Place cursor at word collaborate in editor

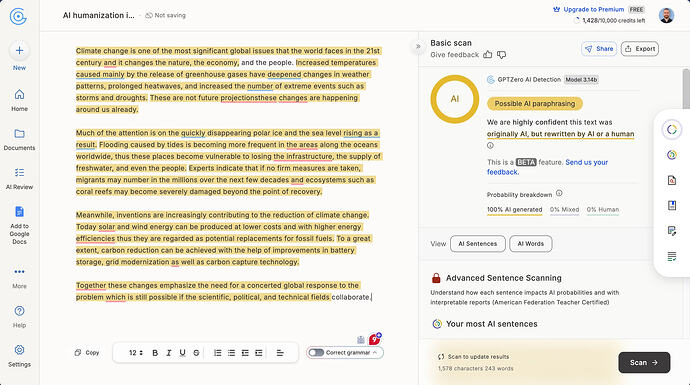point(350,297)
